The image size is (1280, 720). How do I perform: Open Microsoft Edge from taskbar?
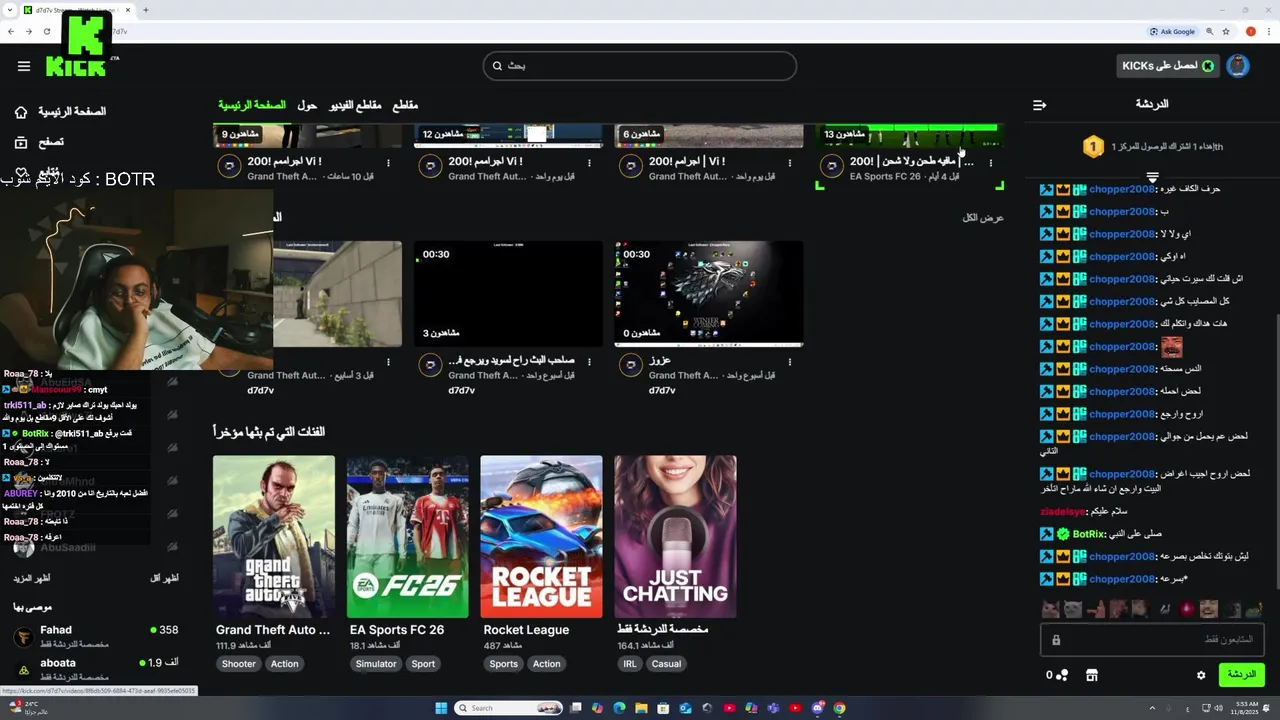click(619, 708)
